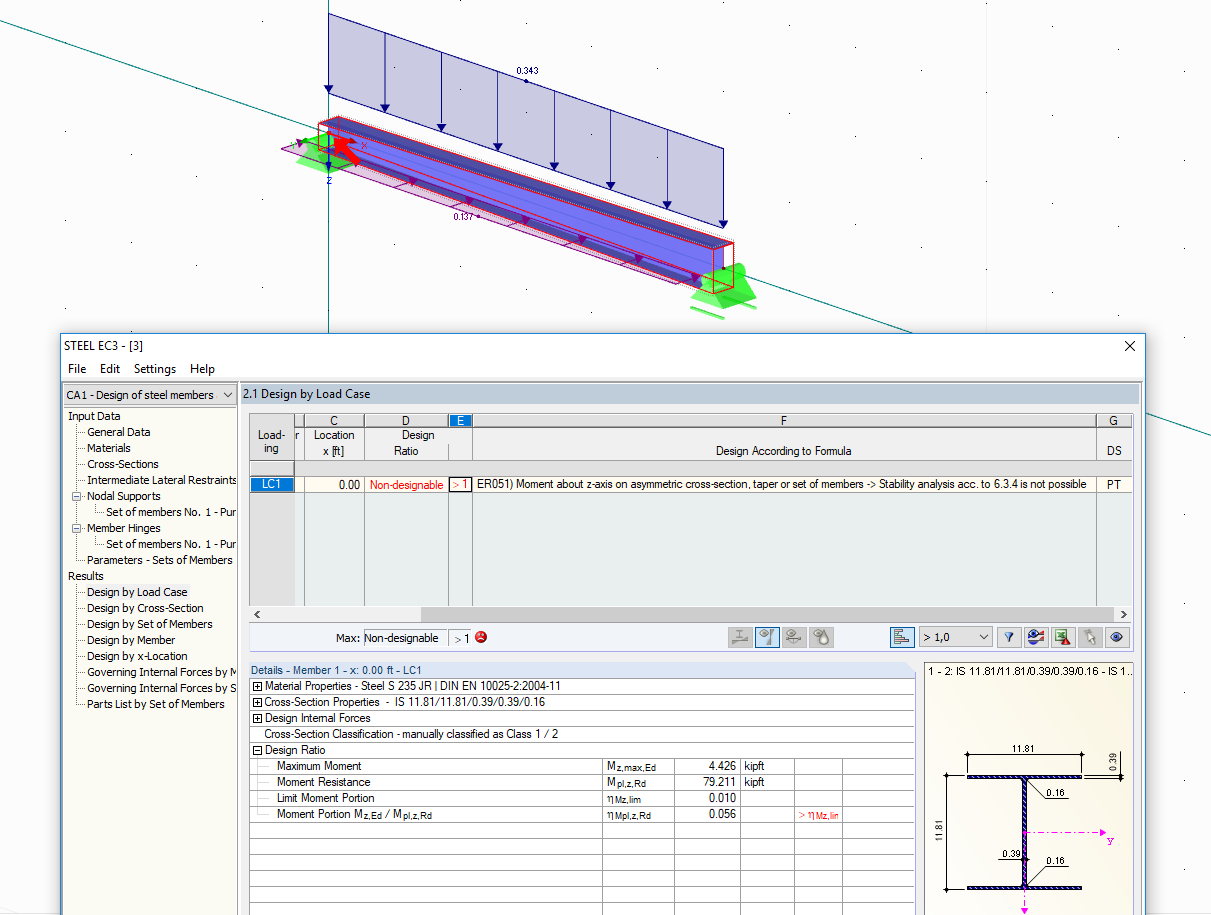
Task: Click the show cross-section result diagram icon
Action: [x=739, y=637]
